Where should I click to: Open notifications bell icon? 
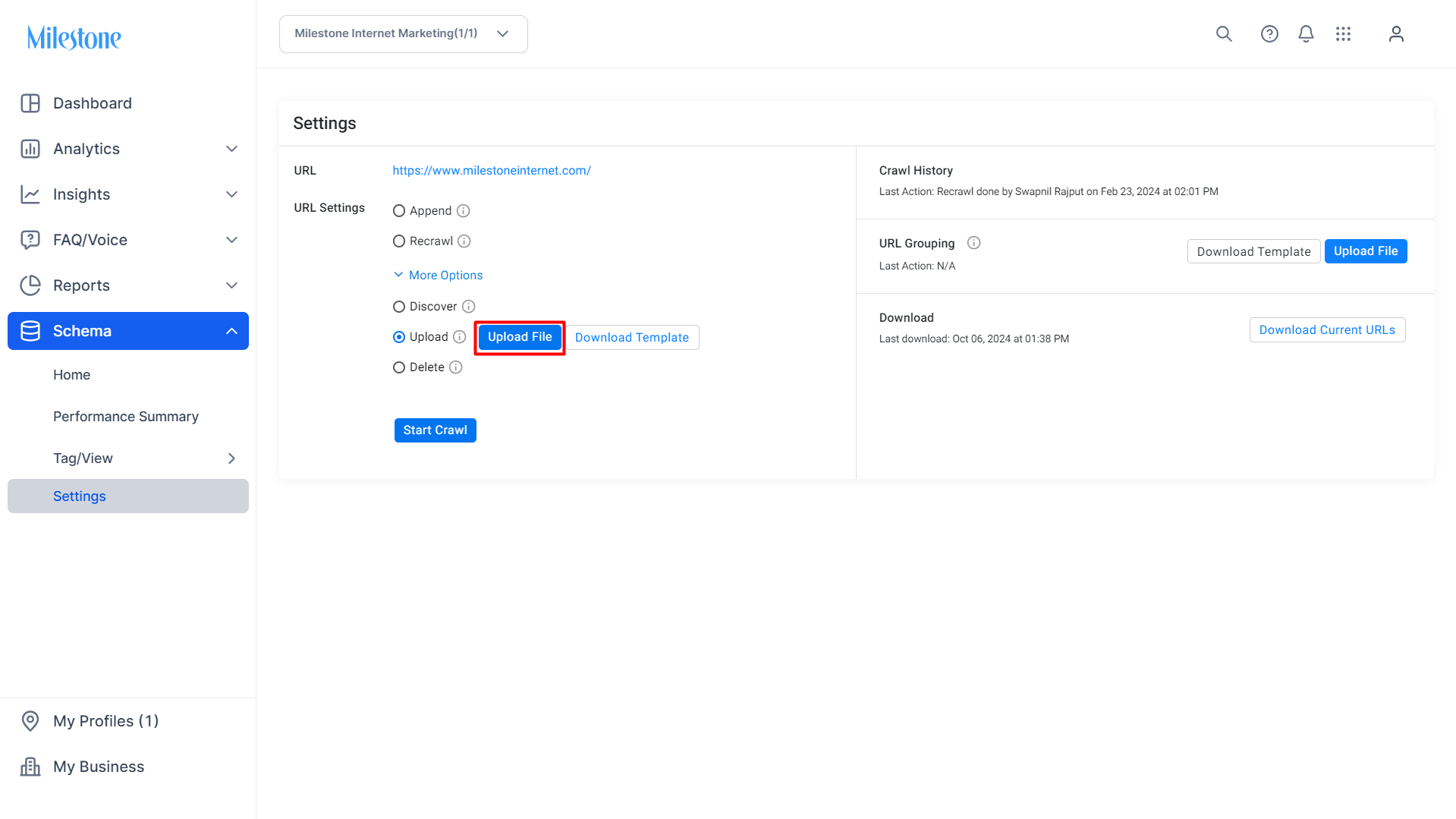click(x=1306, y=34)
